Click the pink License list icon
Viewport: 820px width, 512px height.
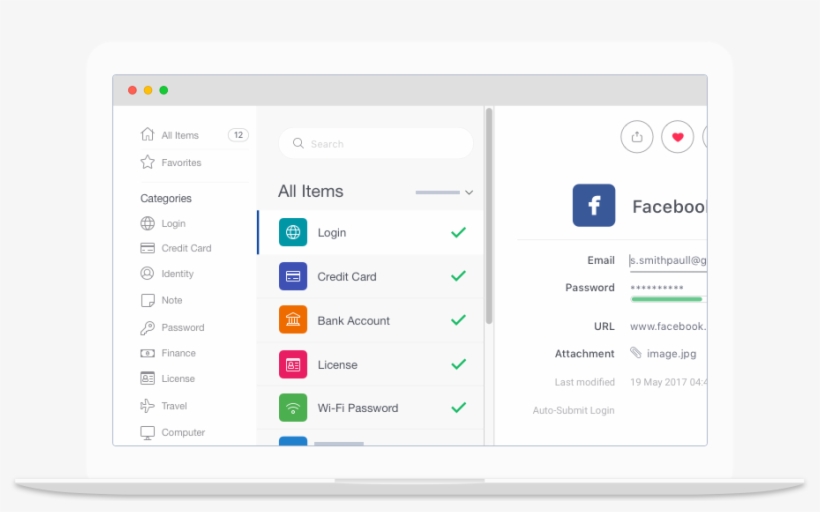293,365
